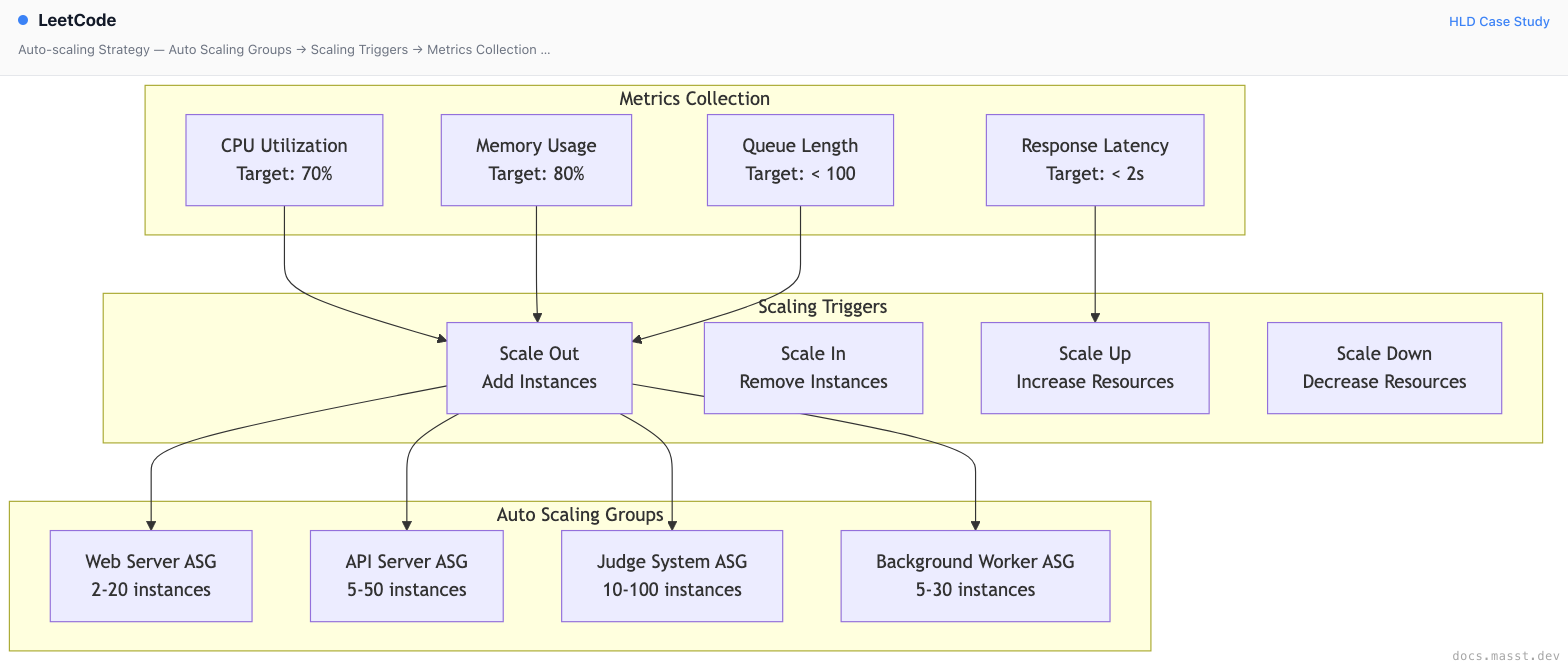1568x668 pixels.
Task: Open the HLD Case Study link
Action: point(1499,21)
